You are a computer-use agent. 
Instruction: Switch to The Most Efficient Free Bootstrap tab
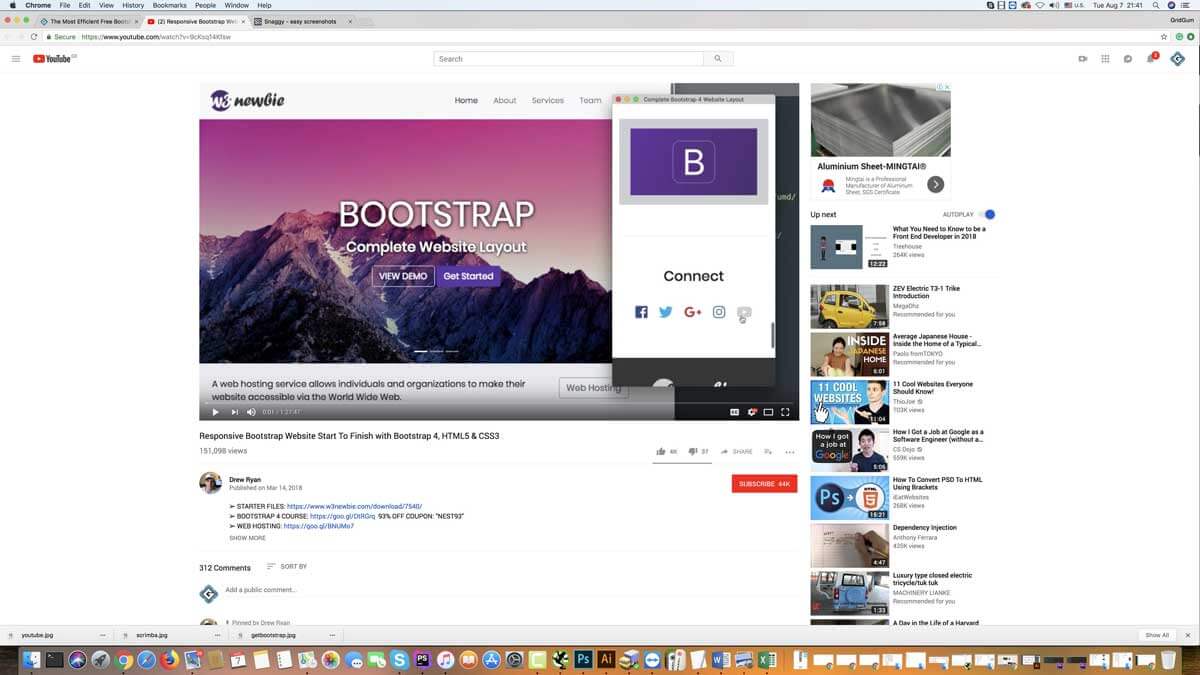pyautogui.click(x=88, y=21)
